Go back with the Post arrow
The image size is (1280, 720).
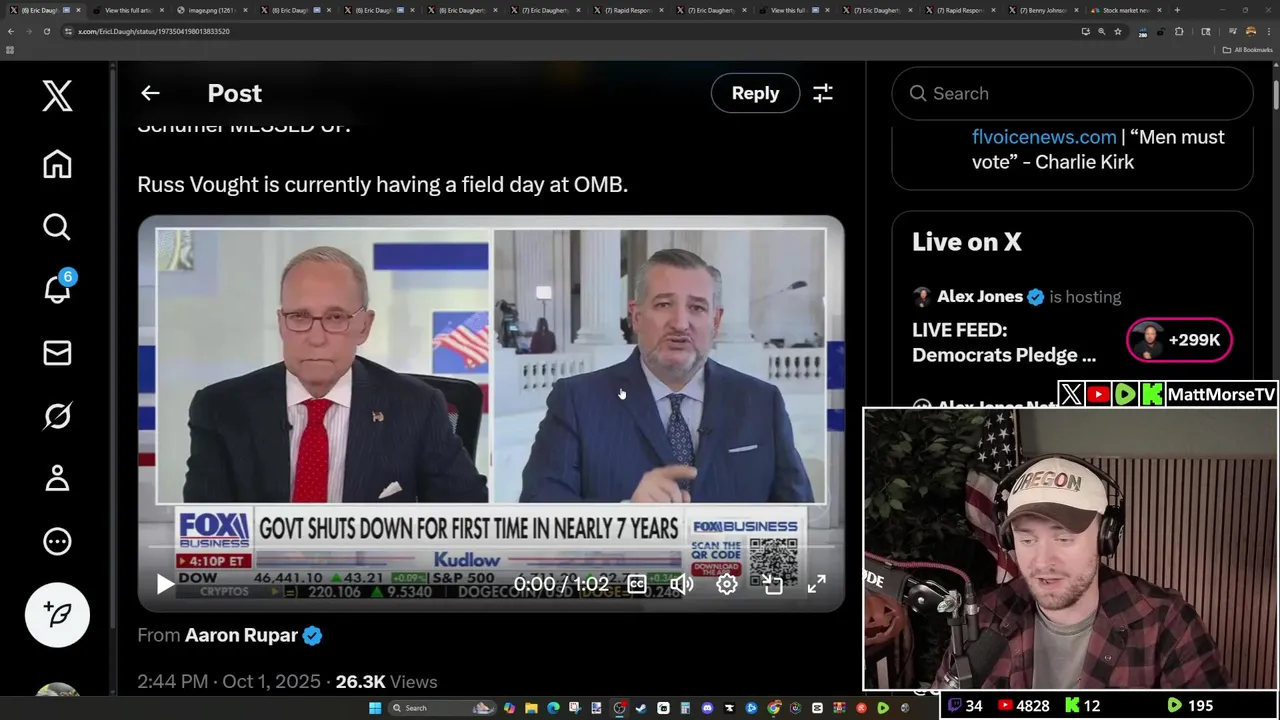(x=150, y=93)
